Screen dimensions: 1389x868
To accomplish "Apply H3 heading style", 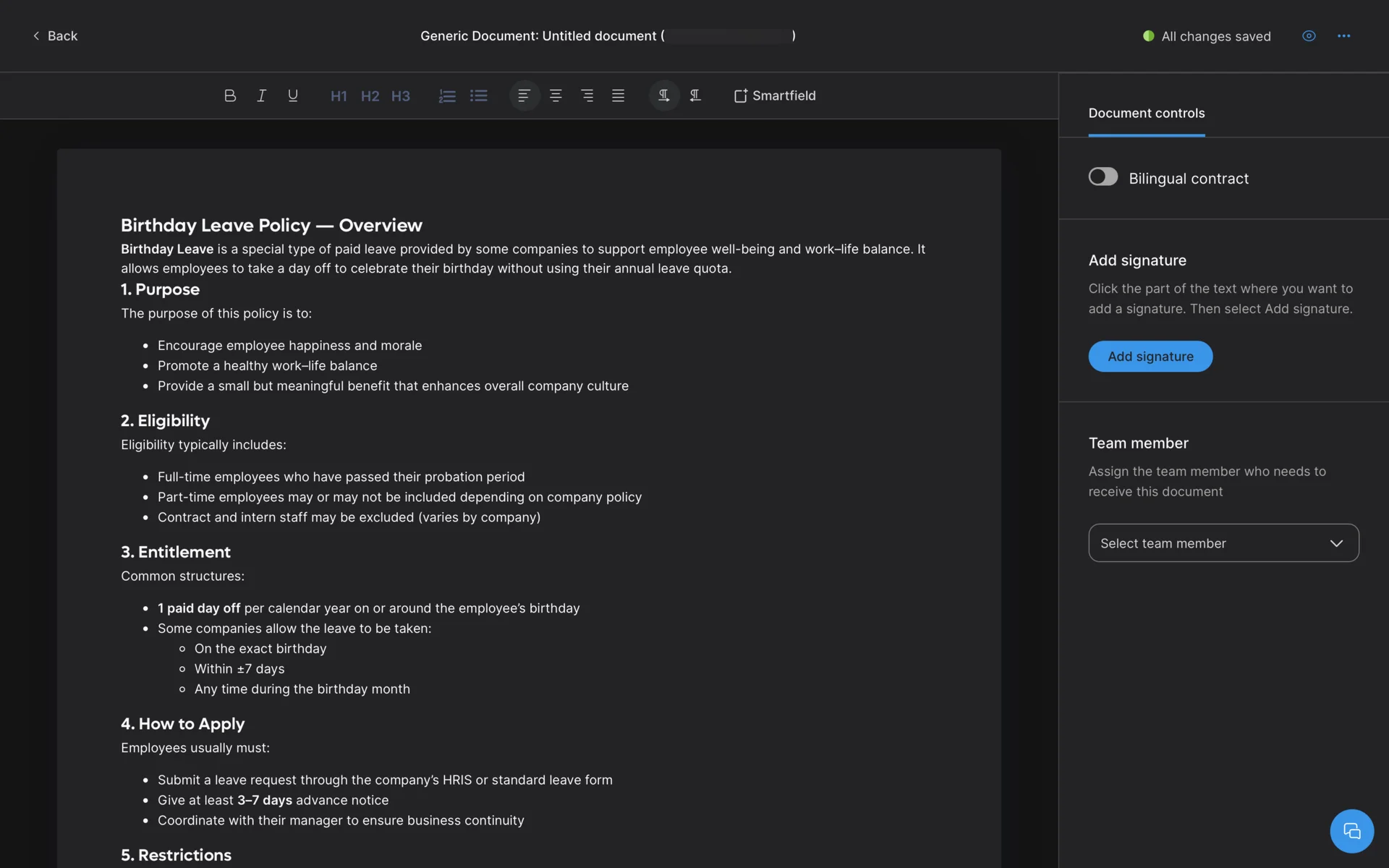I will tap(400, 96).
